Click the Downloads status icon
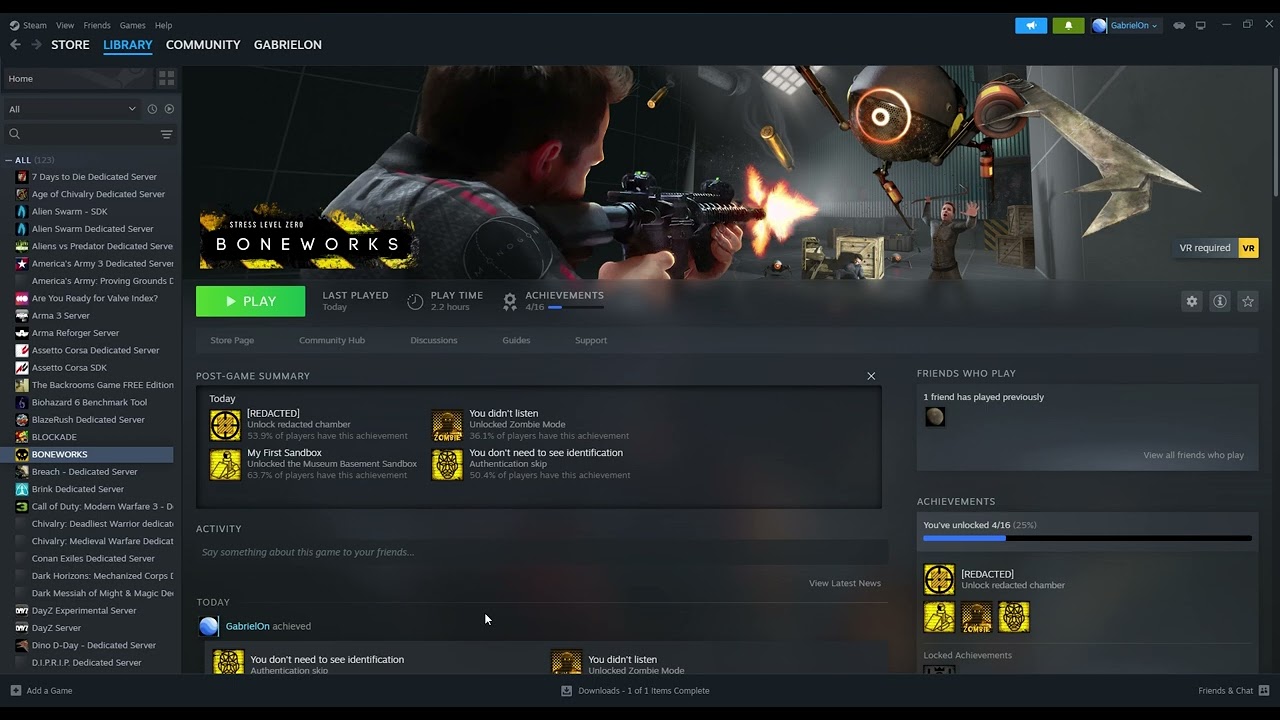Viewport: 1280px width, 720px height. pos(566,690)
